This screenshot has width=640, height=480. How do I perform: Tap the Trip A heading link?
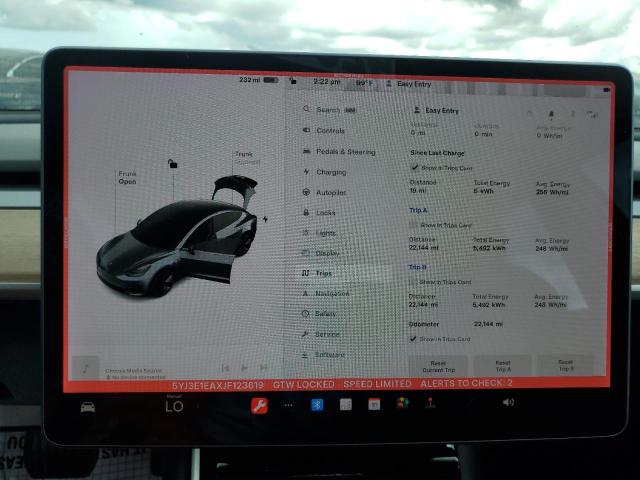418,210
